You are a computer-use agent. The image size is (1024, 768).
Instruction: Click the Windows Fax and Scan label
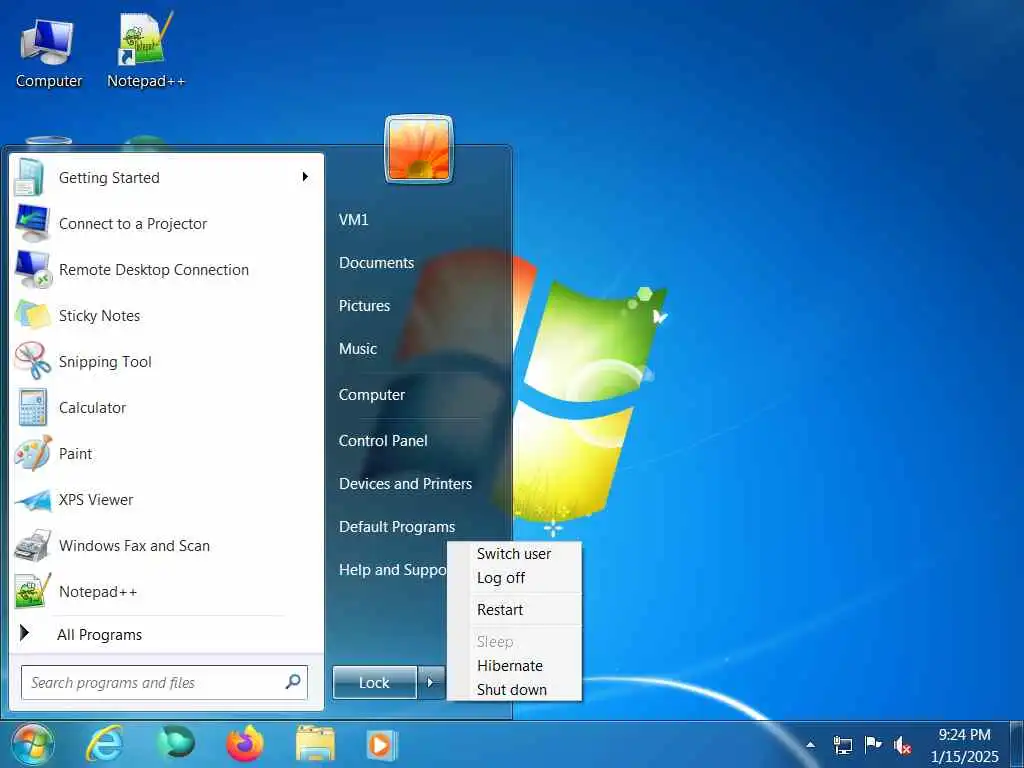134,545
